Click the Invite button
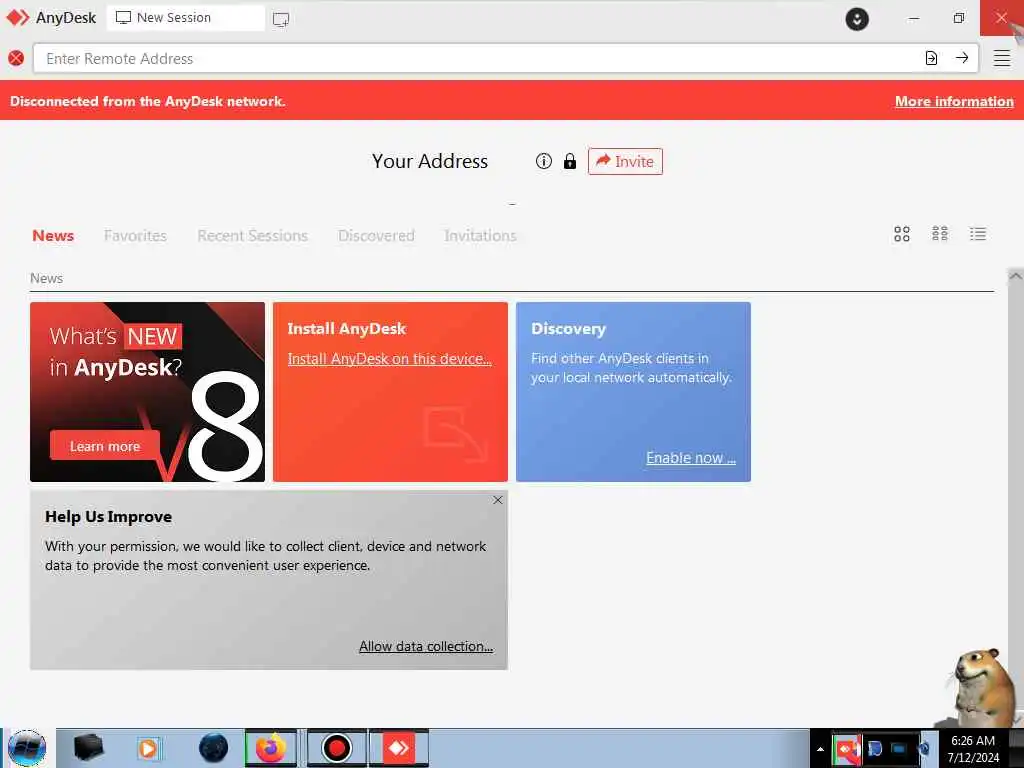The width and height of the screenshot is (1024, 768). pos(625,161)
